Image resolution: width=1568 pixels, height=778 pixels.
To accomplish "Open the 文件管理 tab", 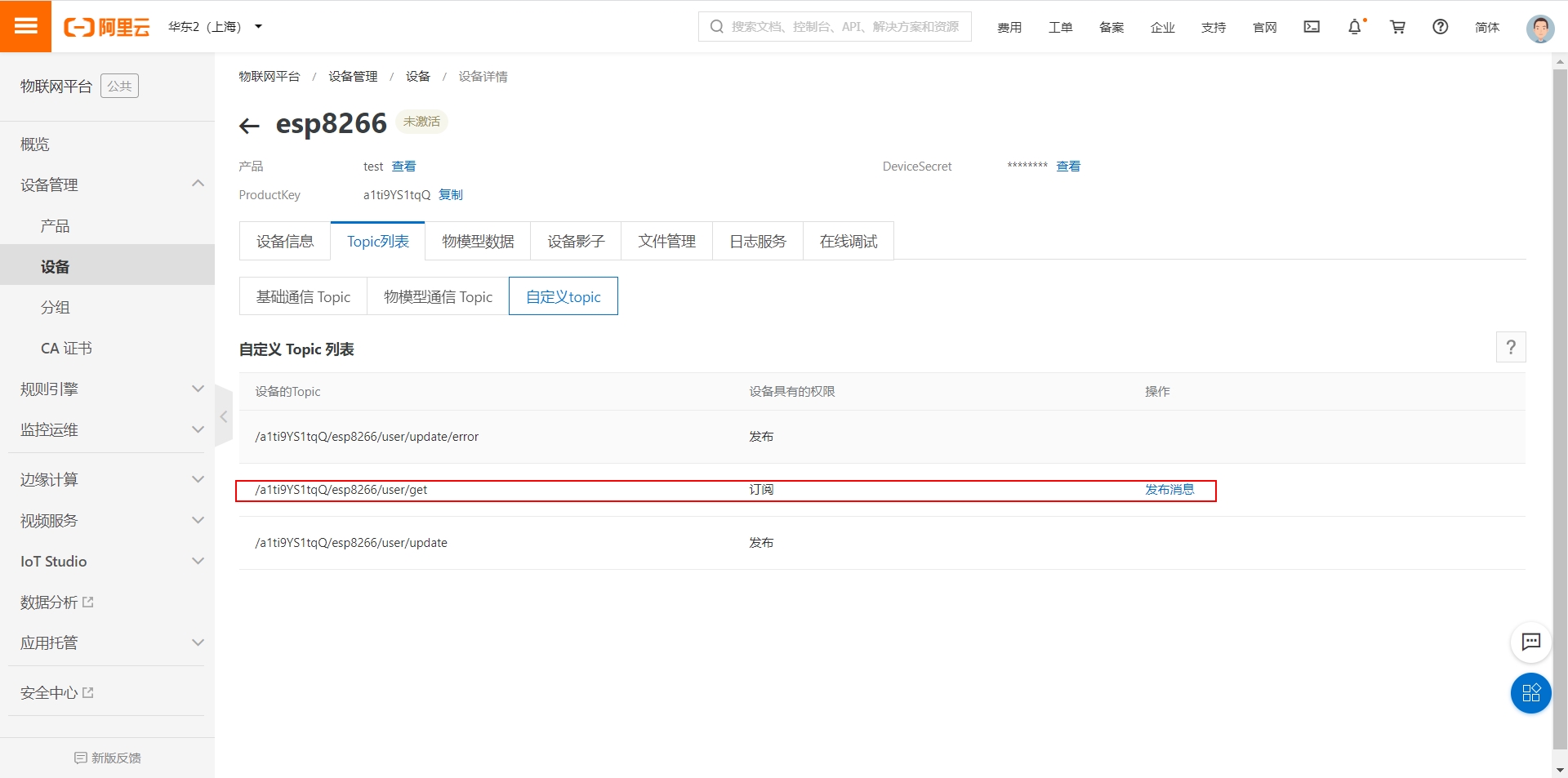I will [x=666, y=241].
